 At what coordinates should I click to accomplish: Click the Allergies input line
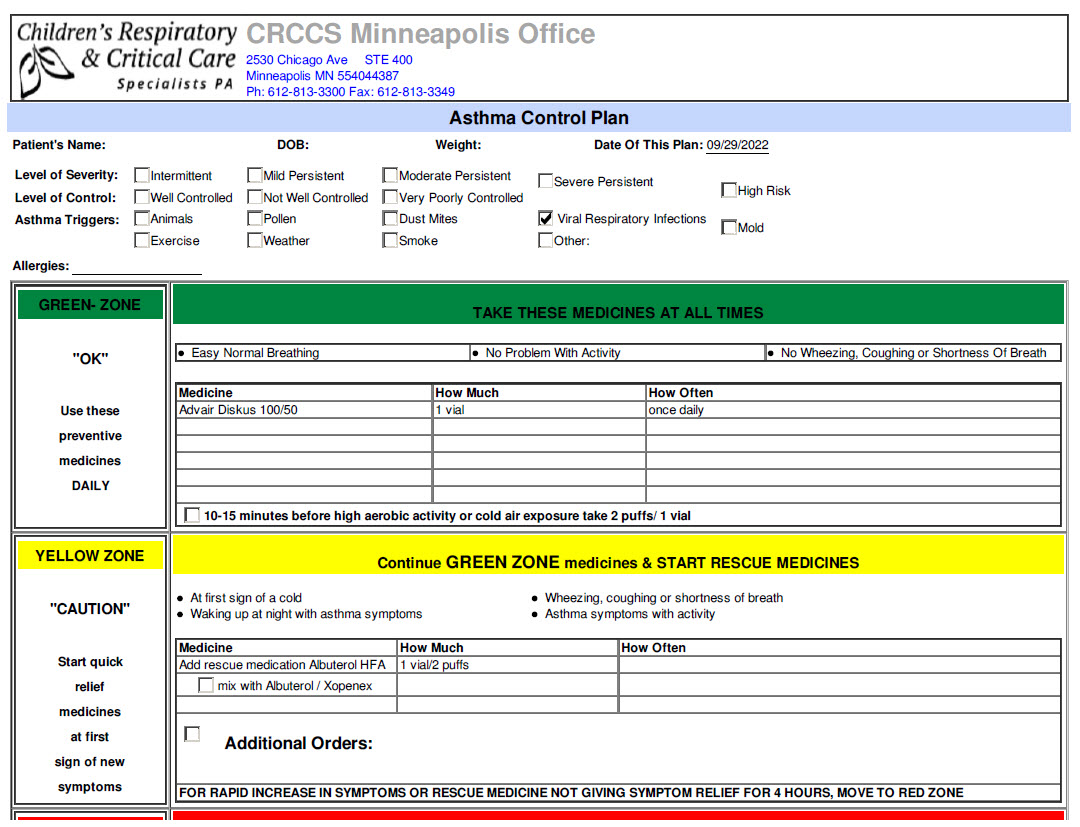(x=137, y=267)
